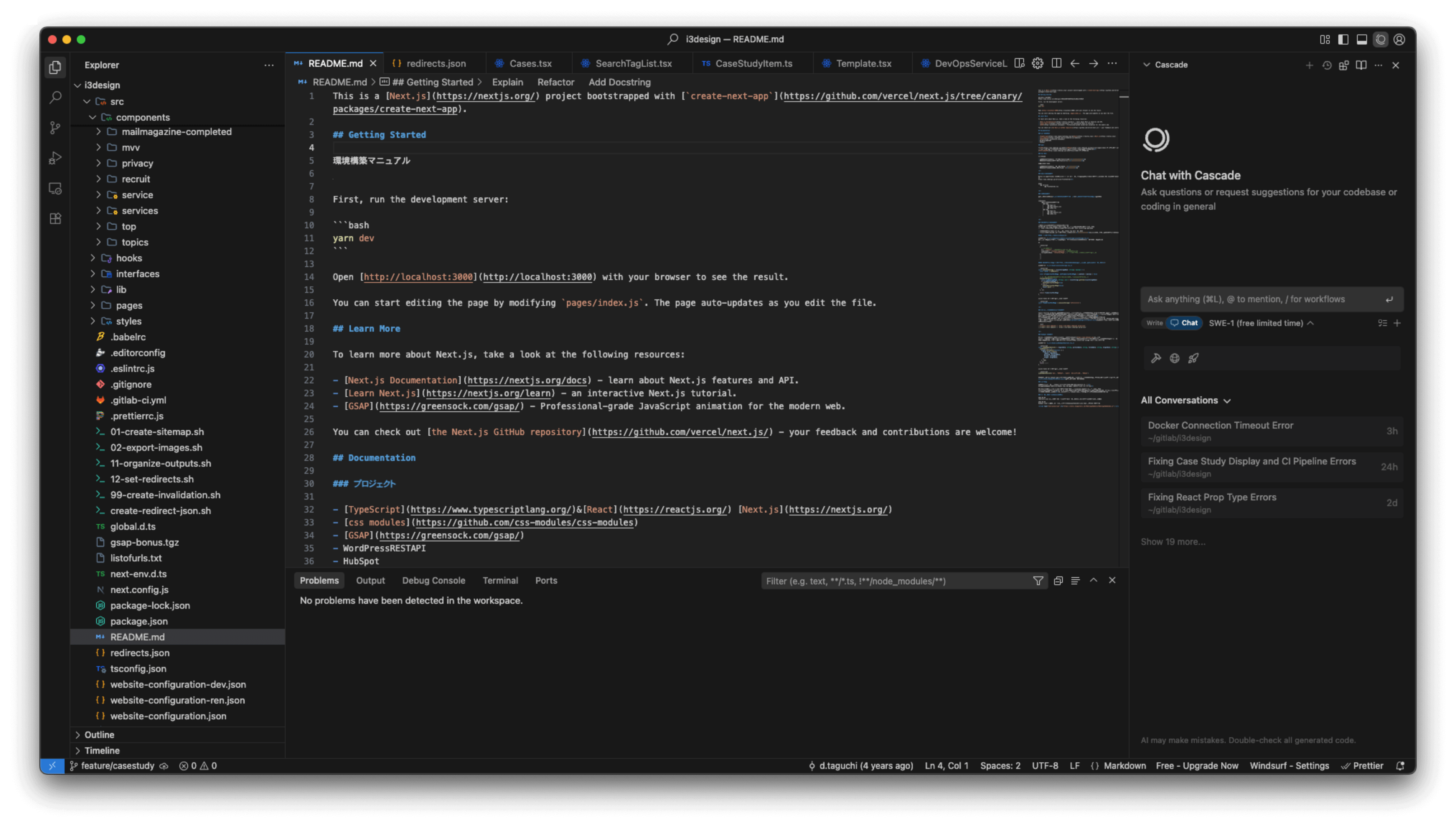Open markdown preview to the side
Viewport: 1456px width, 827px height.
click(x=1019, y=63)
